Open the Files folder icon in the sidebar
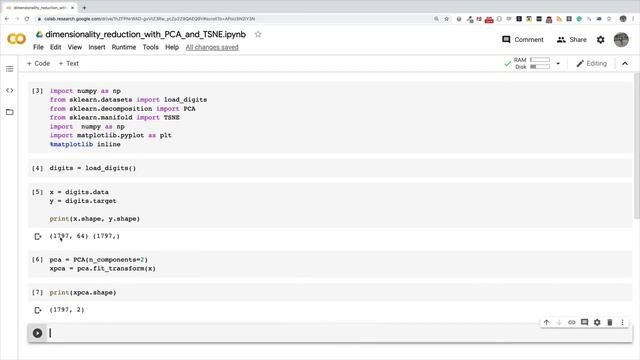Screen dimensions: 640x360 tap(10, 112)
